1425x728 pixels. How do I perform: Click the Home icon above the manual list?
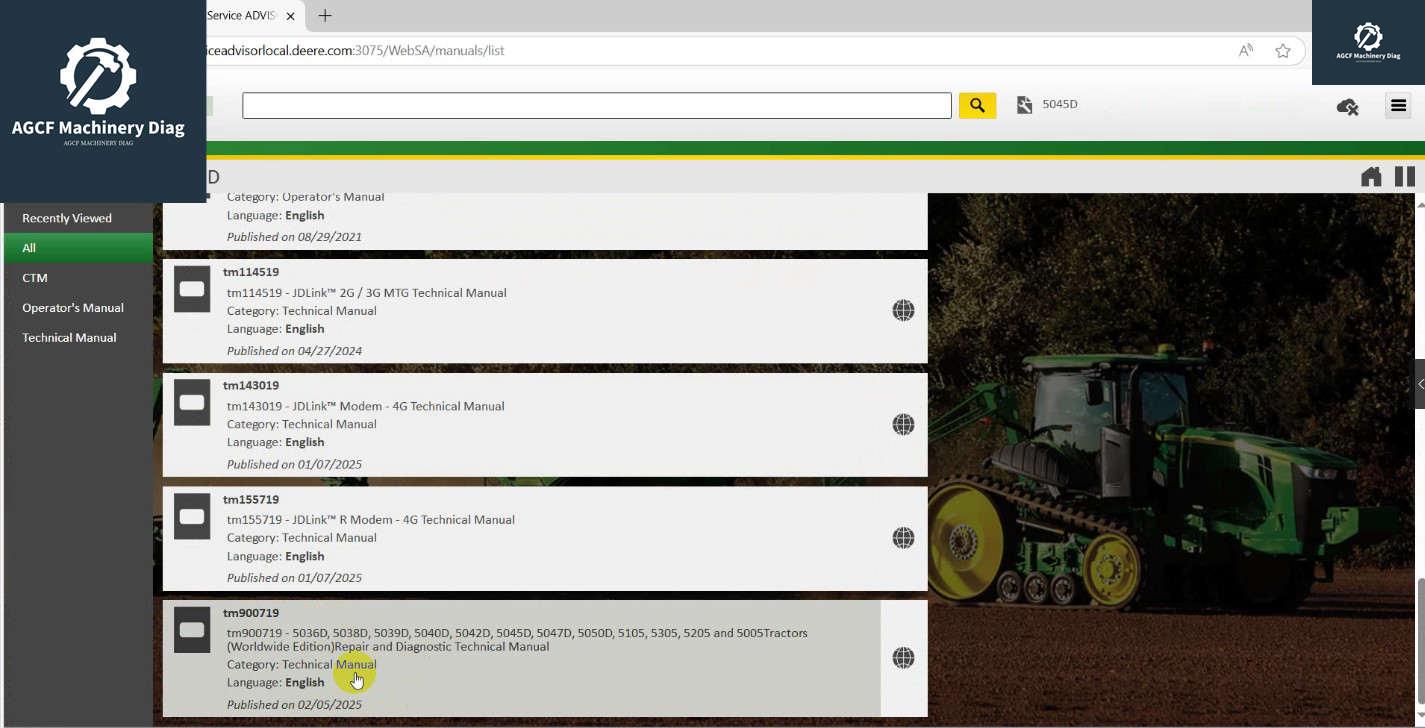click(x=1371, y=177)
